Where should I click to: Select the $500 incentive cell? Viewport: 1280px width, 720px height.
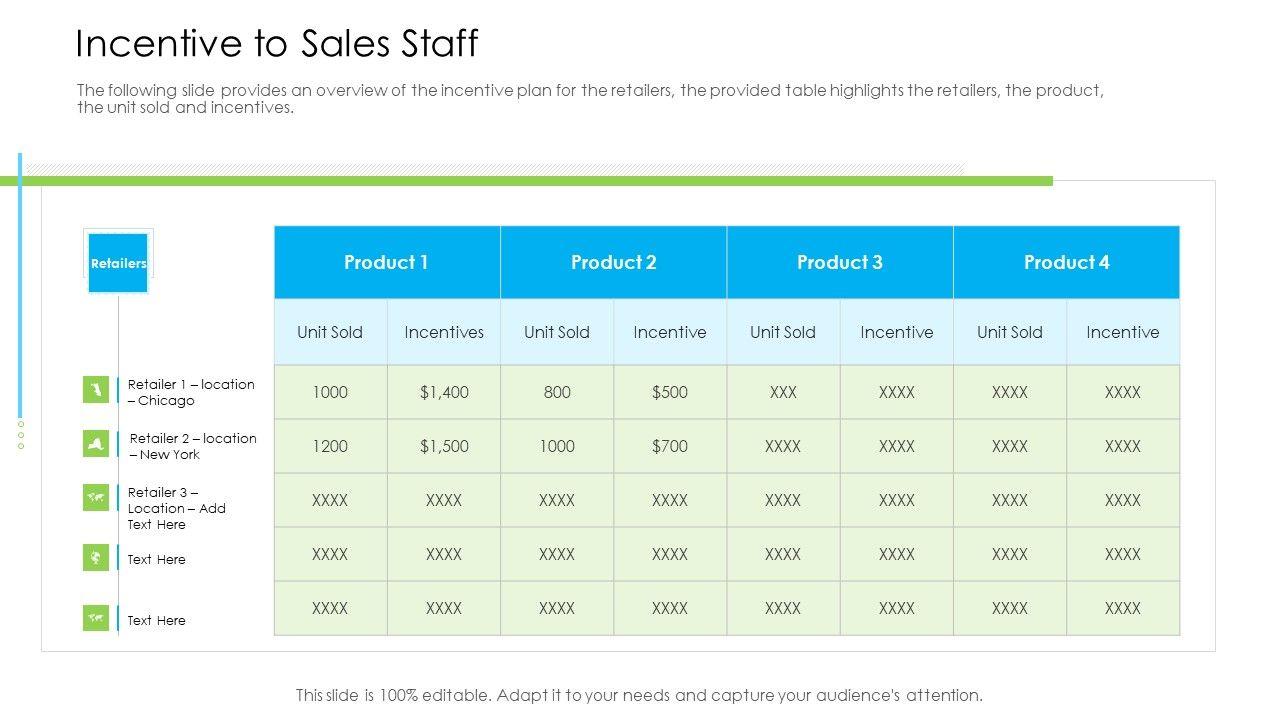pos(670,392)
